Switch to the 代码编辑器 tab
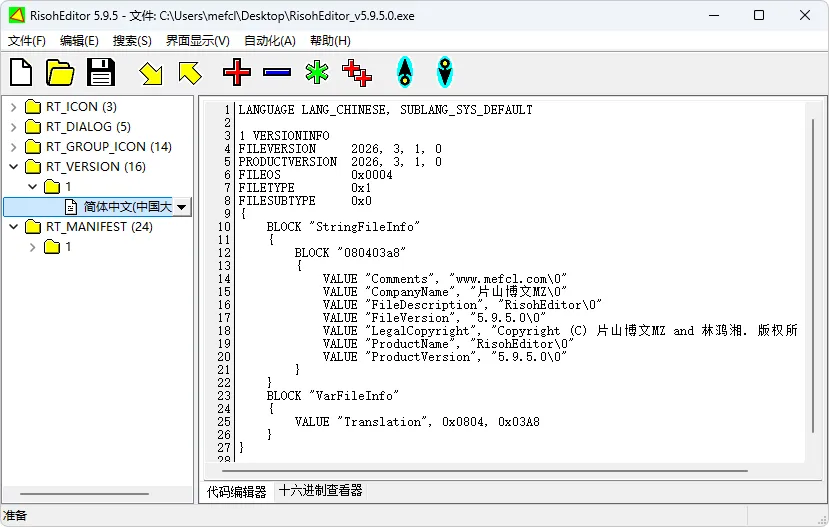This screenshot has height=527, width=829. [x=236, y=492]
